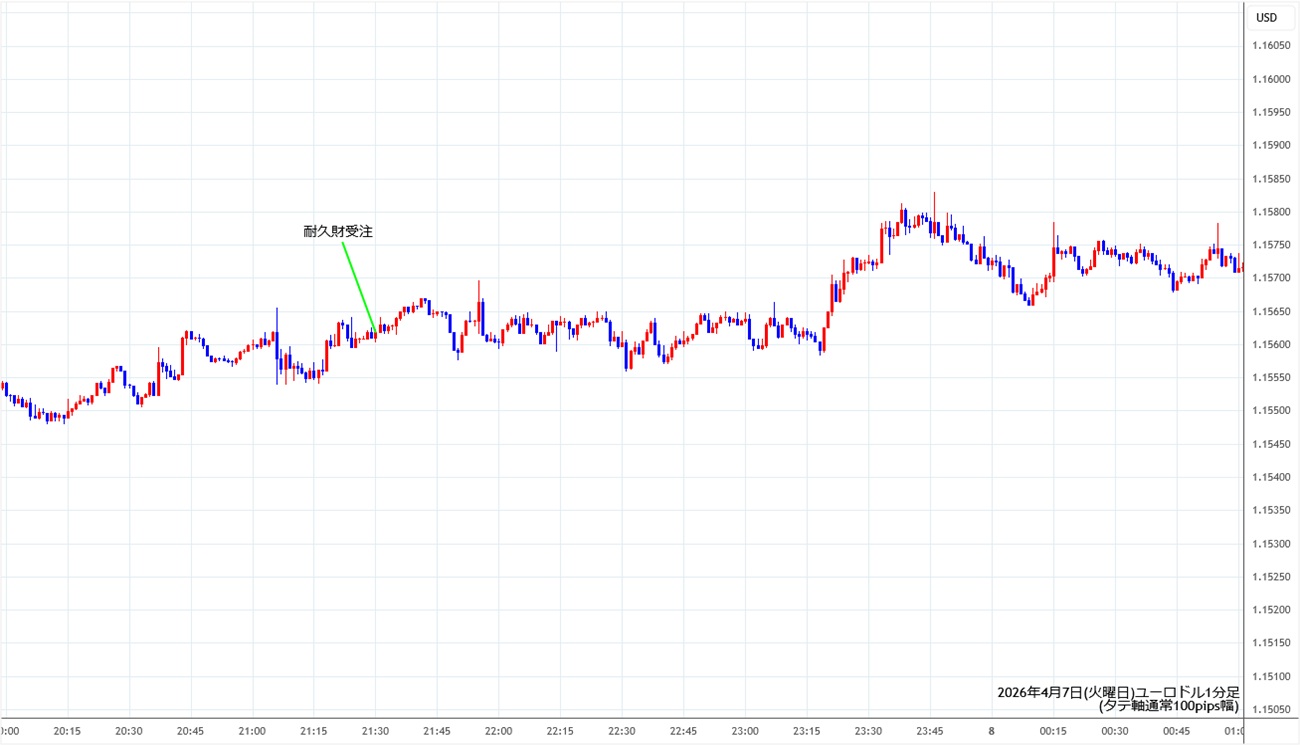Select the 1.15250 price axis label
Screen dimensions: 1300x745
1270,576
